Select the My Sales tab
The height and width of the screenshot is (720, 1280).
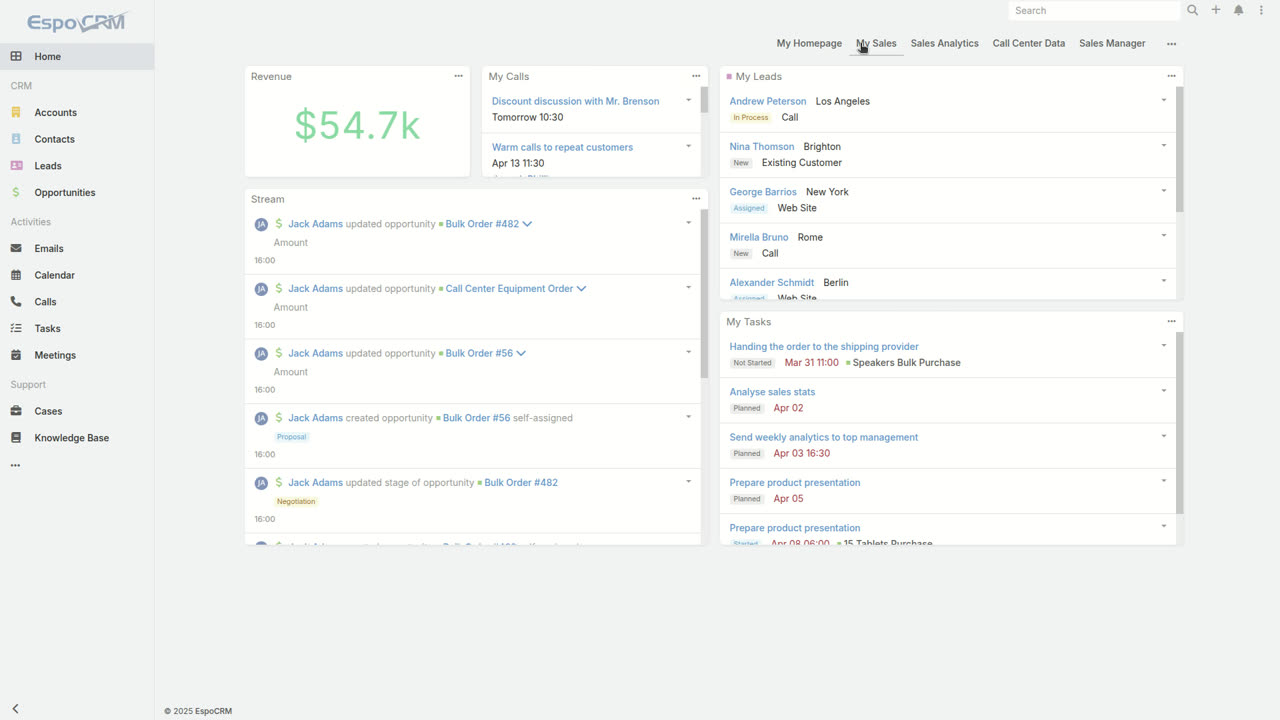pos(876,44)
